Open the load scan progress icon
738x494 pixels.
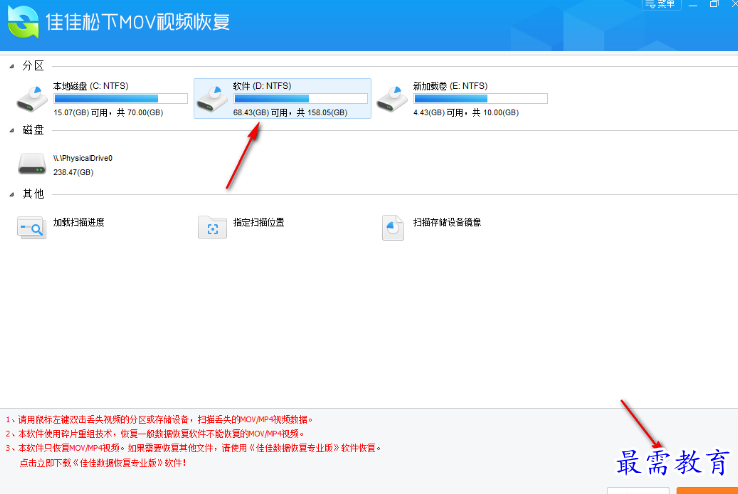[x=32, y=228]
